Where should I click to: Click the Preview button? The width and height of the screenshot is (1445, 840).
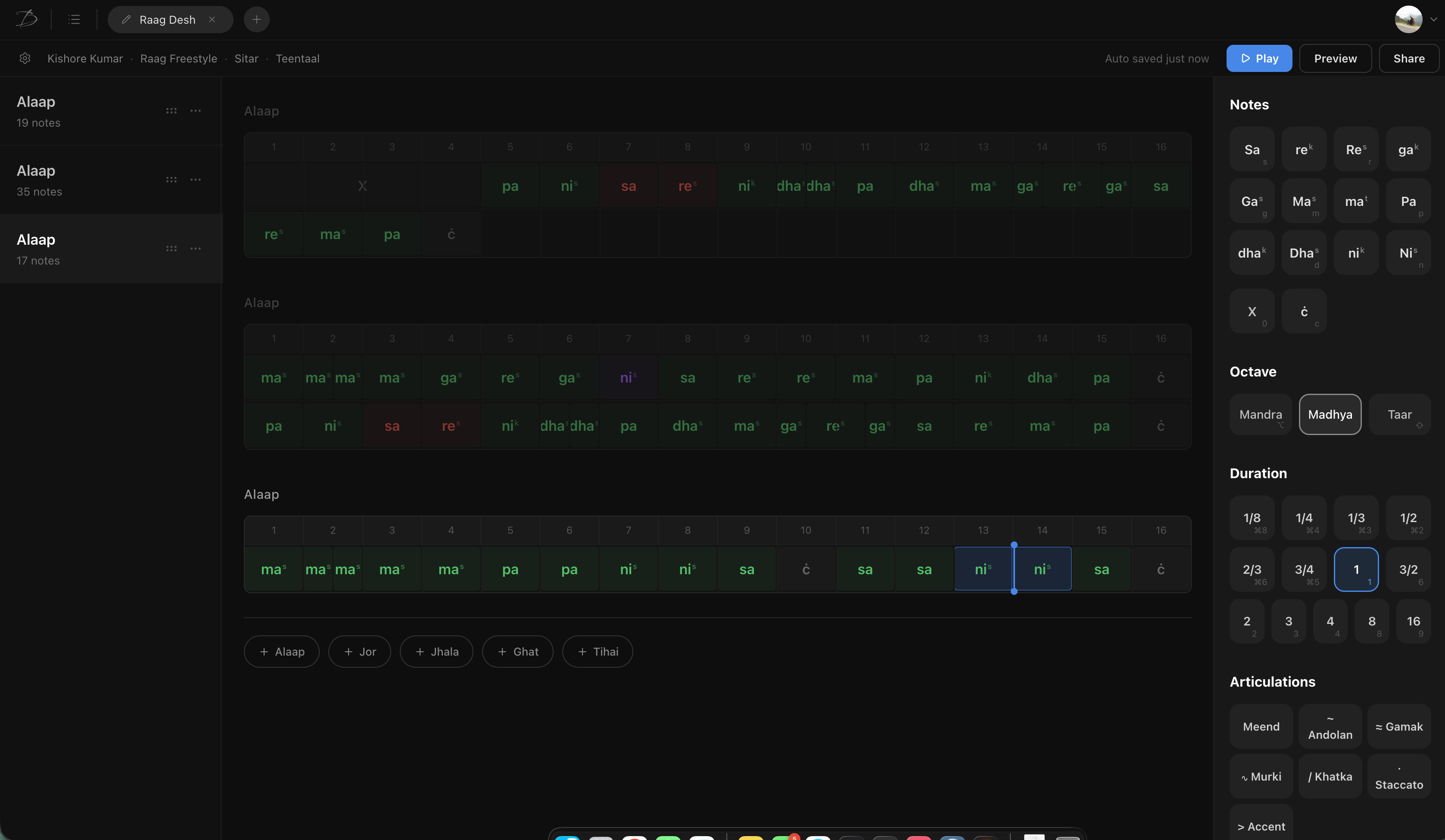point(1335,59)
